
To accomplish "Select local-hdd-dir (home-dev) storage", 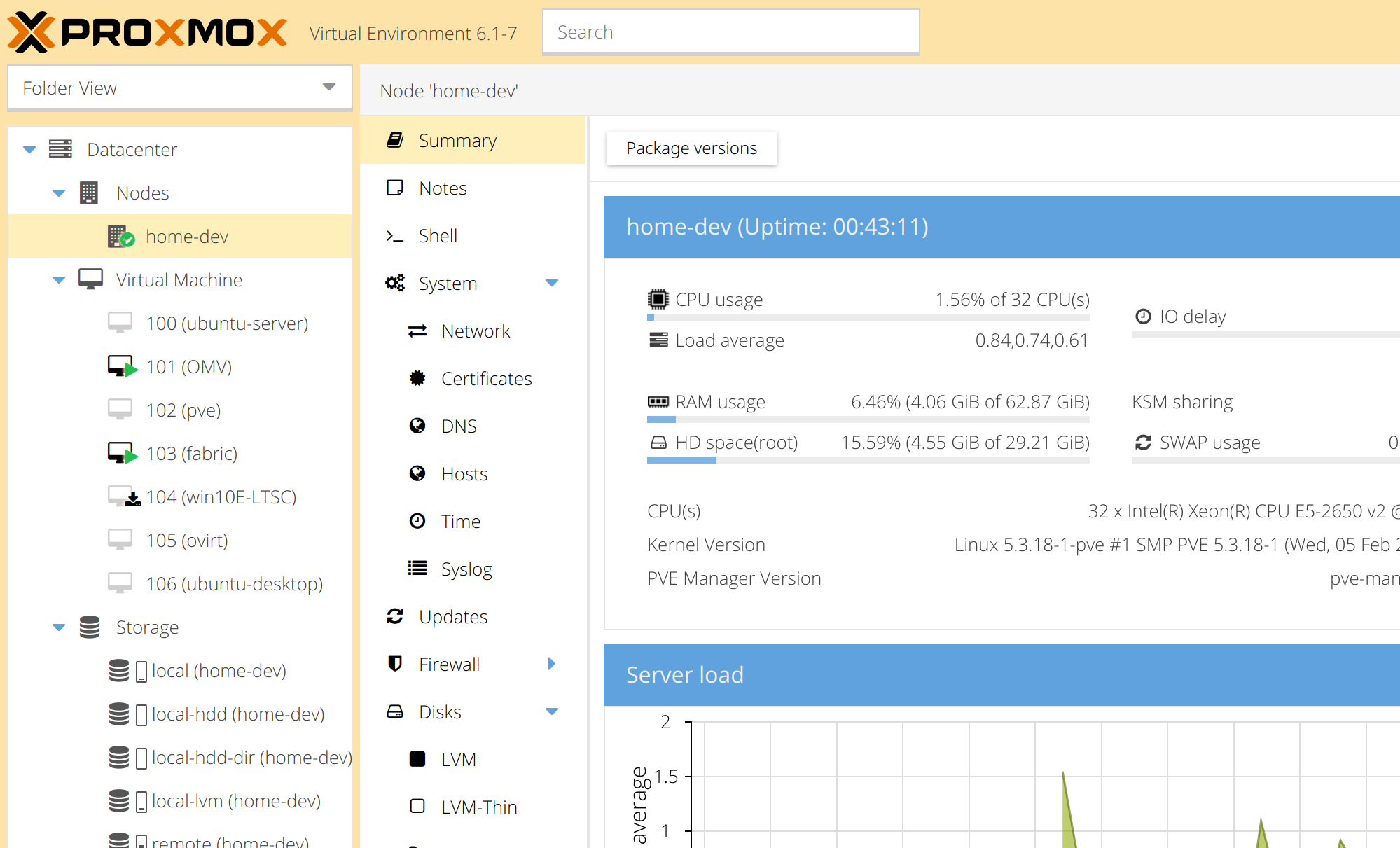I will tap(180, 757).
